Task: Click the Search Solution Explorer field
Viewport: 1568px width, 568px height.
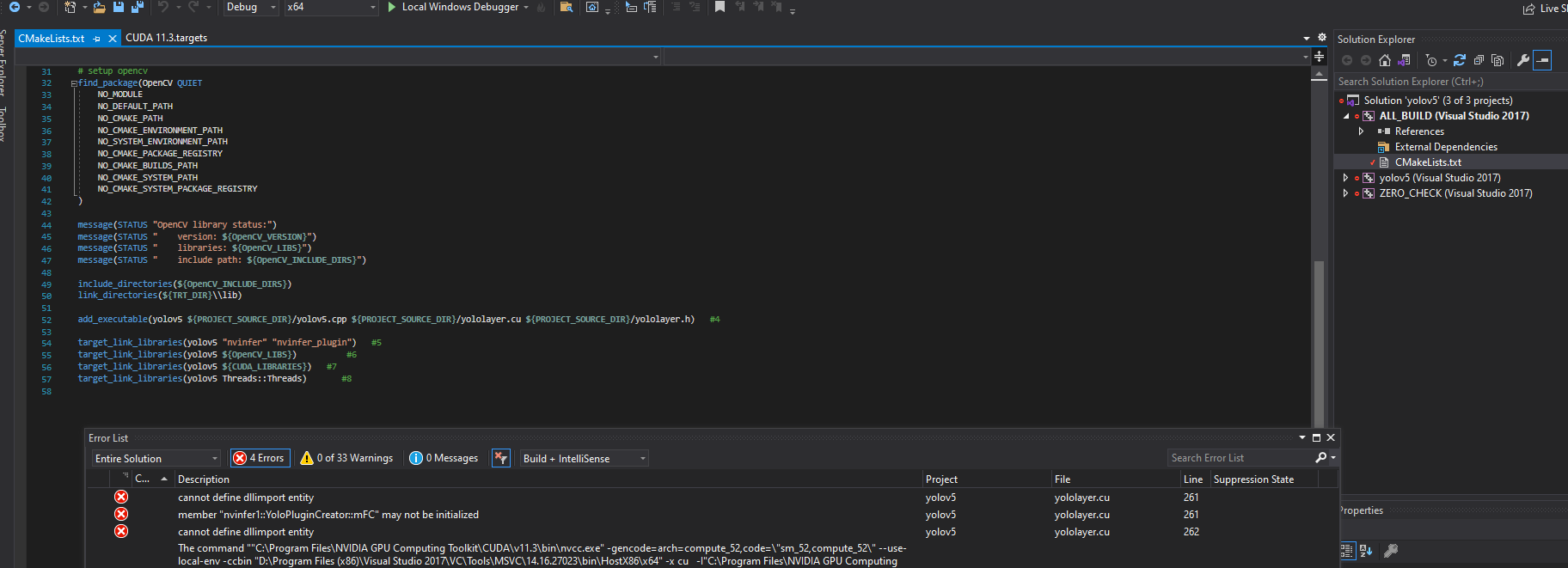Action: click(x=1451, y=82)
